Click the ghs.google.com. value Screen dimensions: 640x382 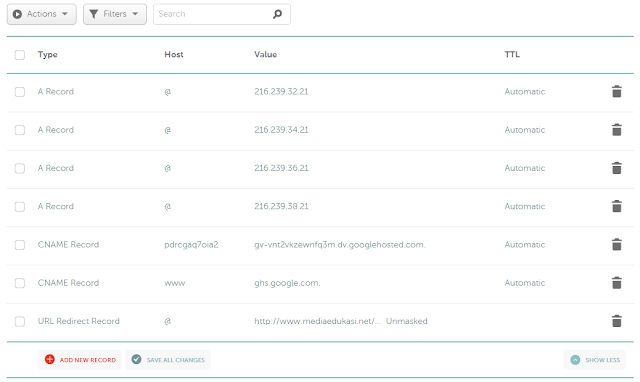287,283
